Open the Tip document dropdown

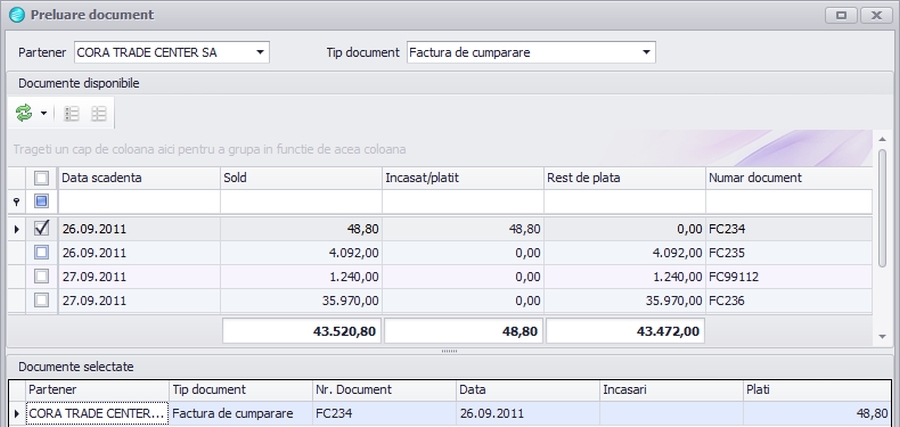[x=646, y=52]
